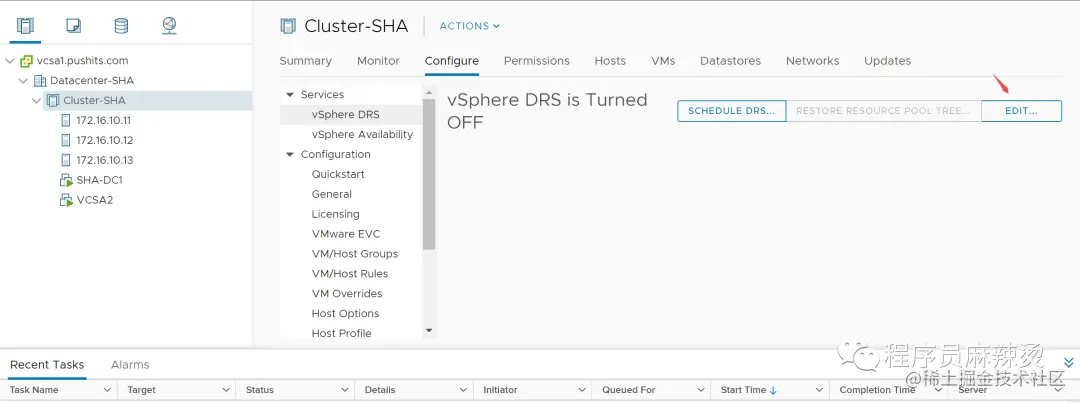1080x403 pixels.
Task: Click the running VM icon for SHA-DC1
Action: (66, 180)
